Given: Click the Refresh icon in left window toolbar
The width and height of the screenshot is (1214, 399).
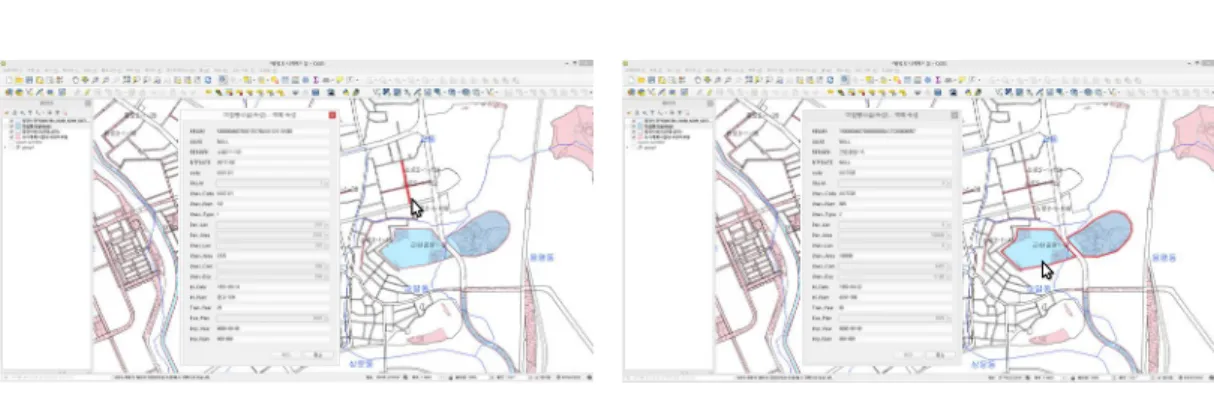Looking at the screenshot, I should pyautogui.click(x=208, y=80).
